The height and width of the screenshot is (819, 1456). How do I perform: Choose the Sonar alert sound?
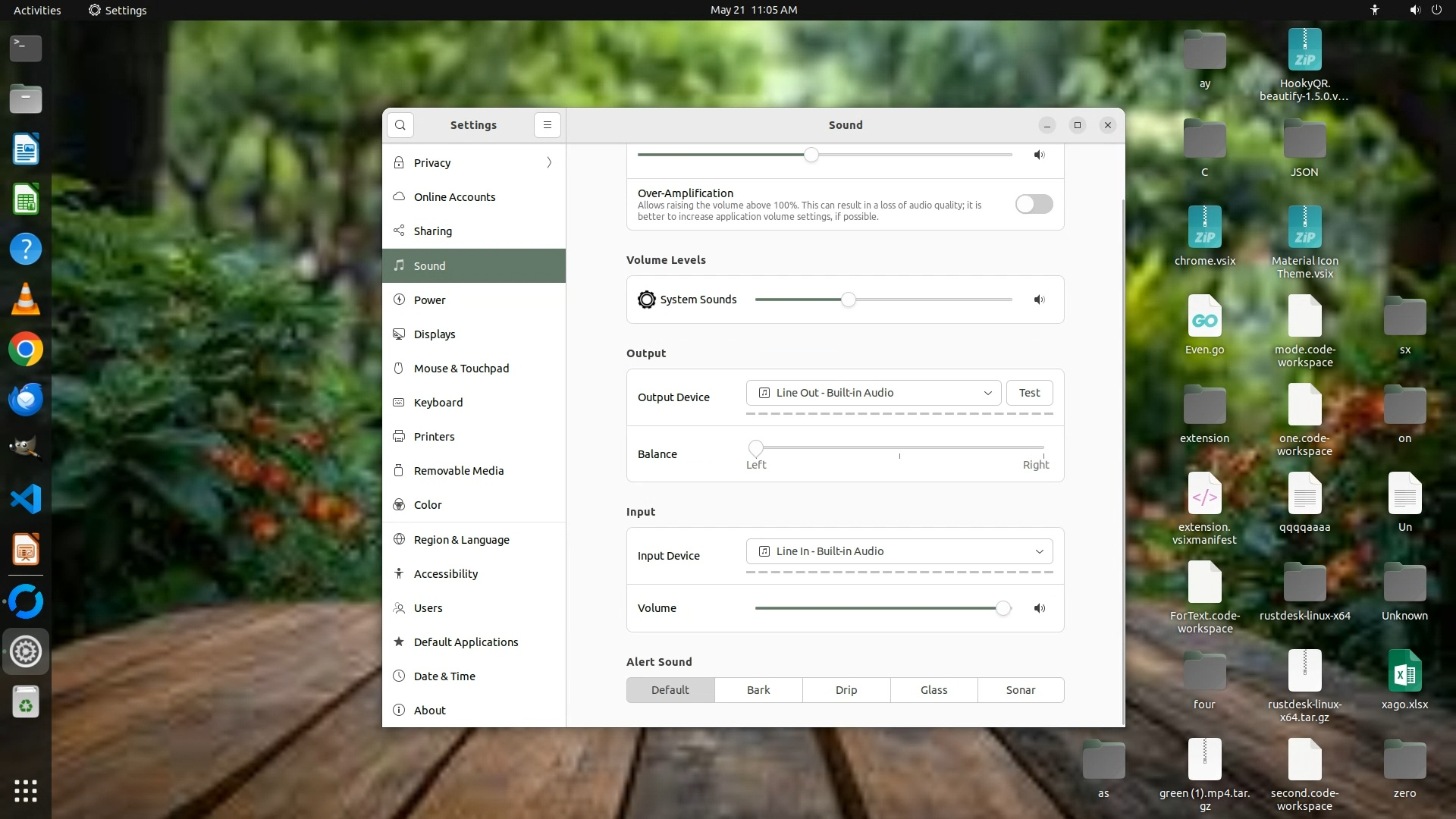[x=1020, y=690]
